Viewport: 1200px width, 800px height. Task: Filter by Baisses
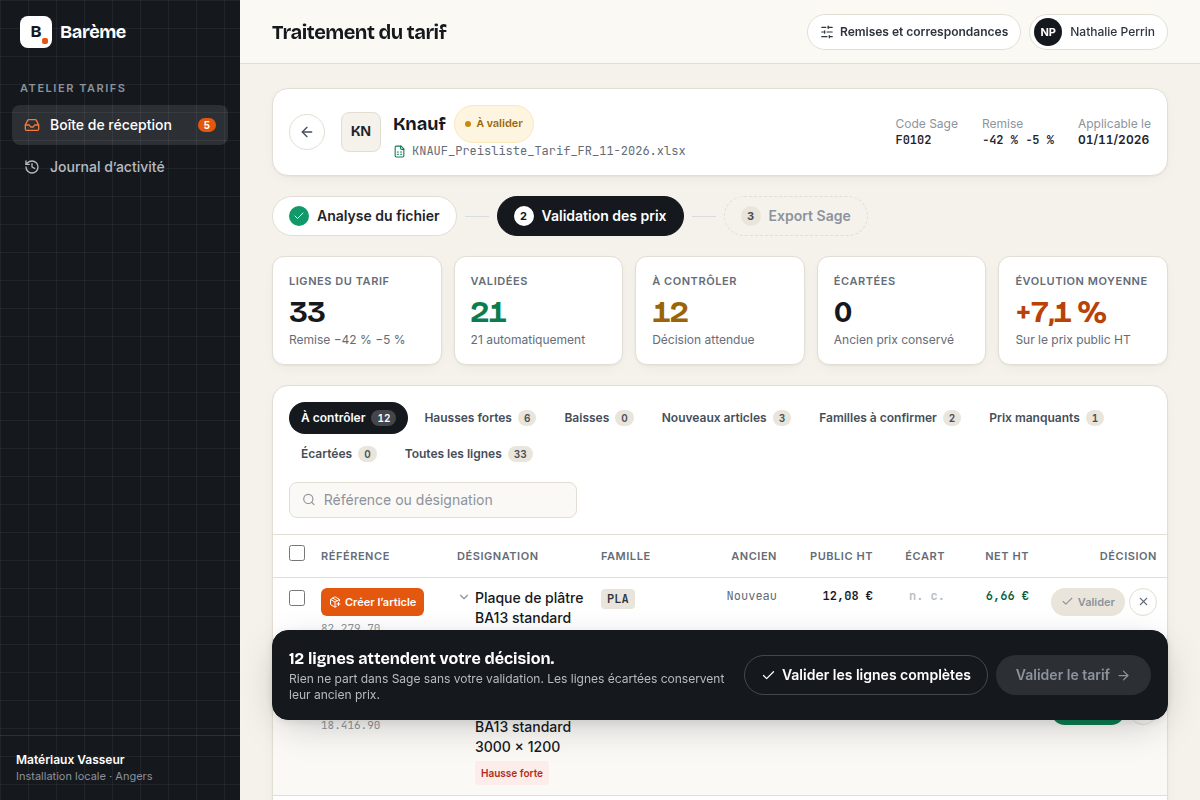(x=598, y=418)
